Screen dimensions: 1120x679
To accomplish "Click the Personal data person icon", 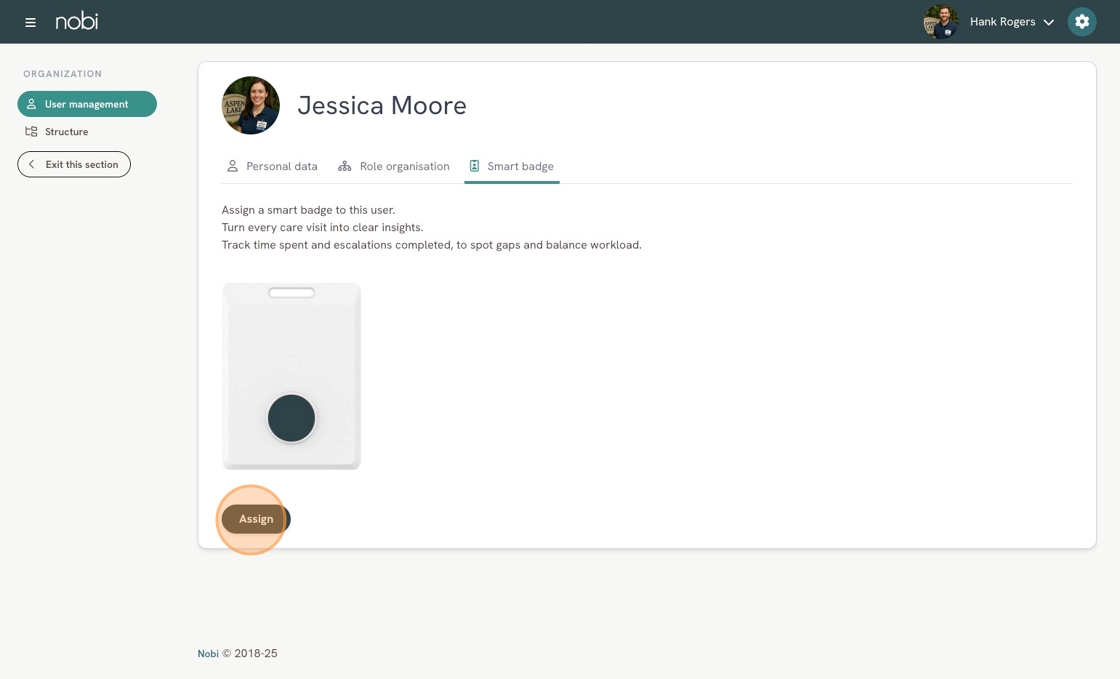I will click(232, 166).
